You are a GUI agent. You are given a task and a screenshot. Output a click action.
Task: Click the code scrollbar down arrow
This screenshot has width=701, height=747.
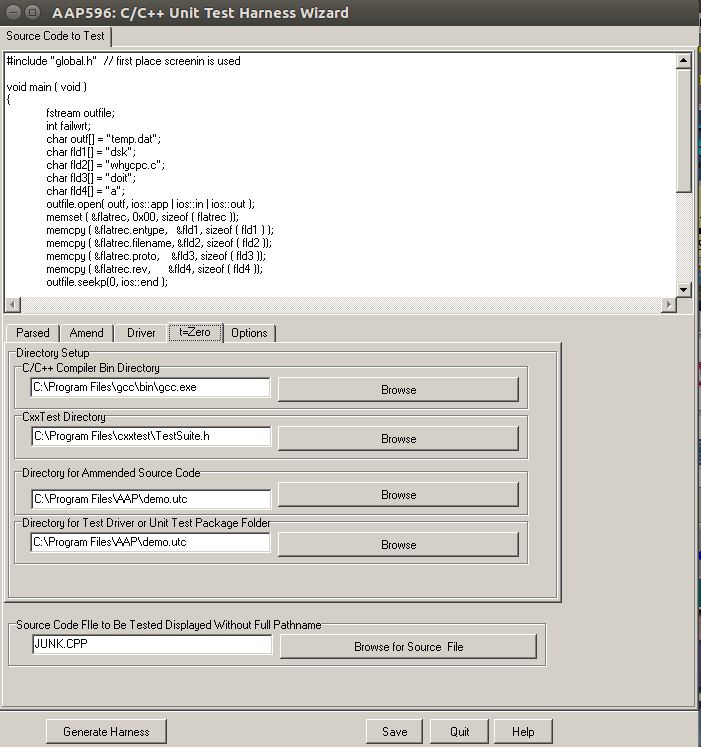pos(684,289)
